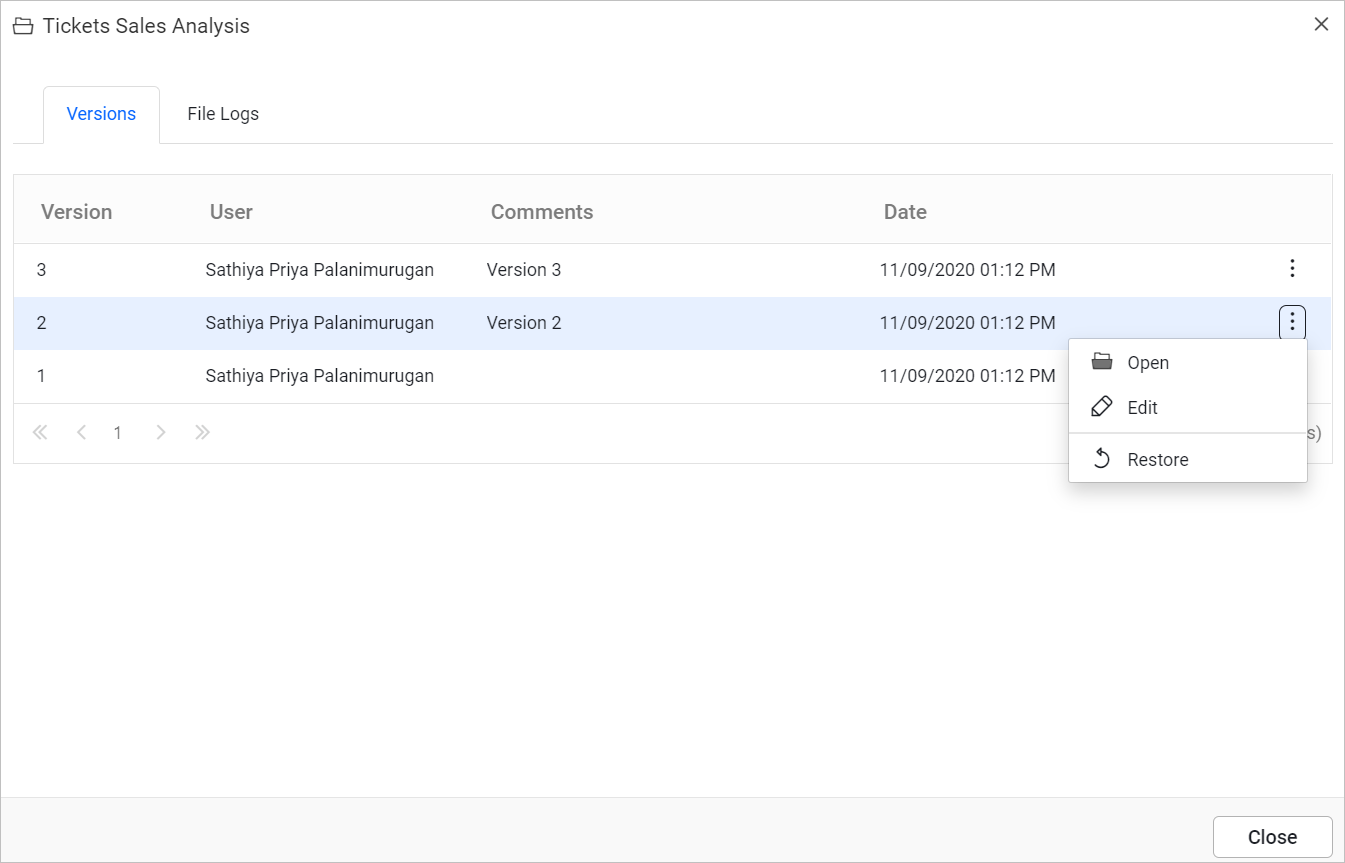Open the options menu for Version 3
The width and height of the screenshot is (1345, 863).
pyautogui.click(x=1292, y=268)
